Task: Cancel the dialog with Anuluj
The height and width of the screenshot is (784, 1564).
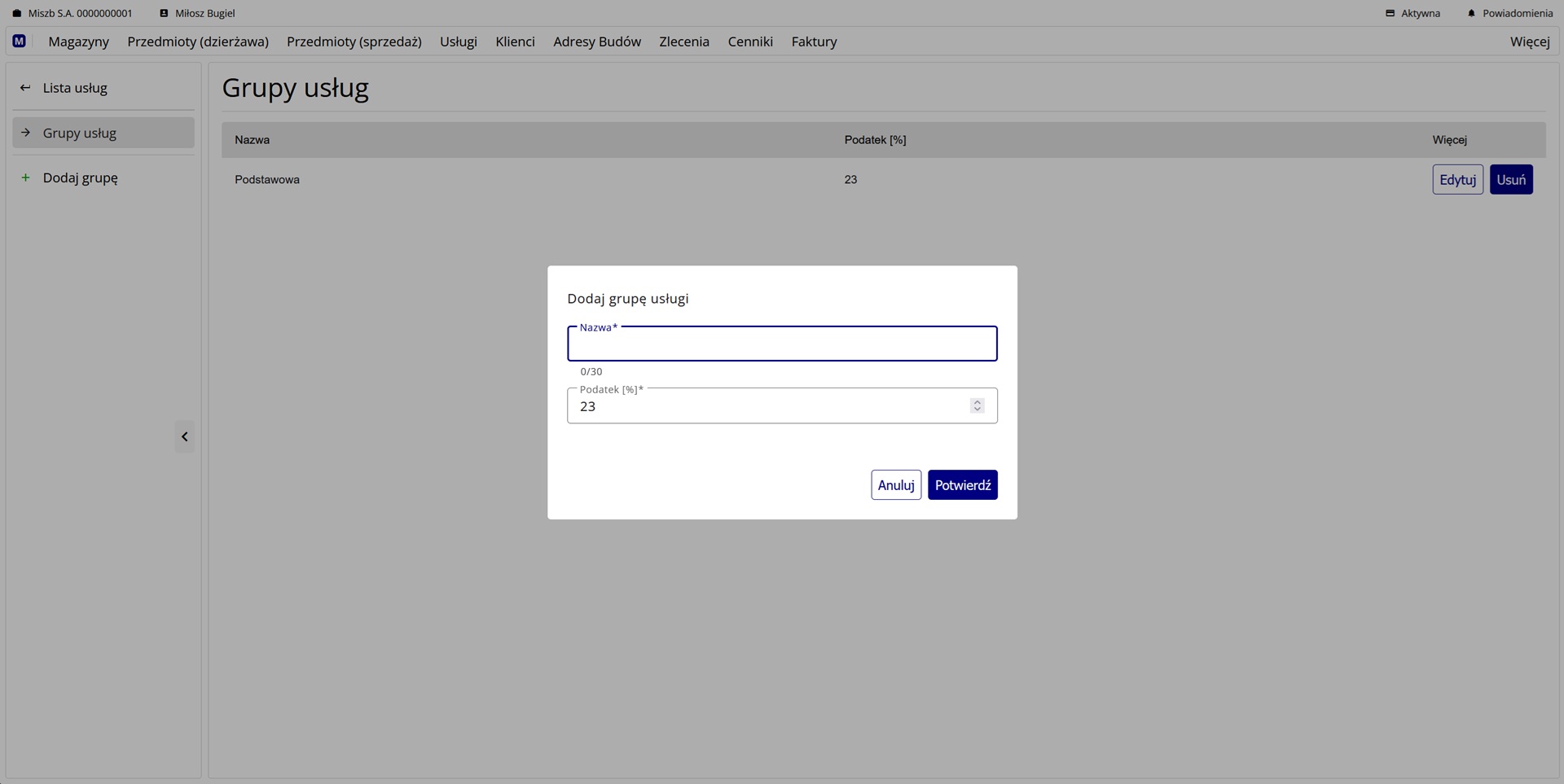Action: pyautogui.click(x=895, y=485)
